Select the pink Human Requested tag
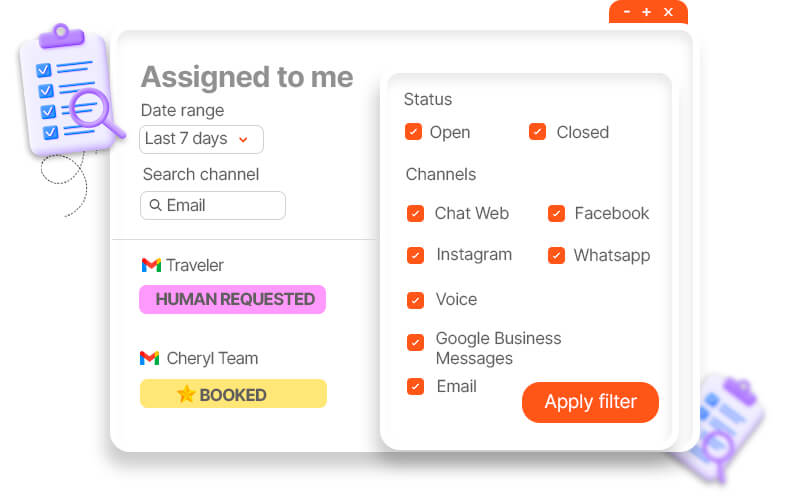Image resolution: width=810 pixels, height=500 pixels. coord(232,299)
